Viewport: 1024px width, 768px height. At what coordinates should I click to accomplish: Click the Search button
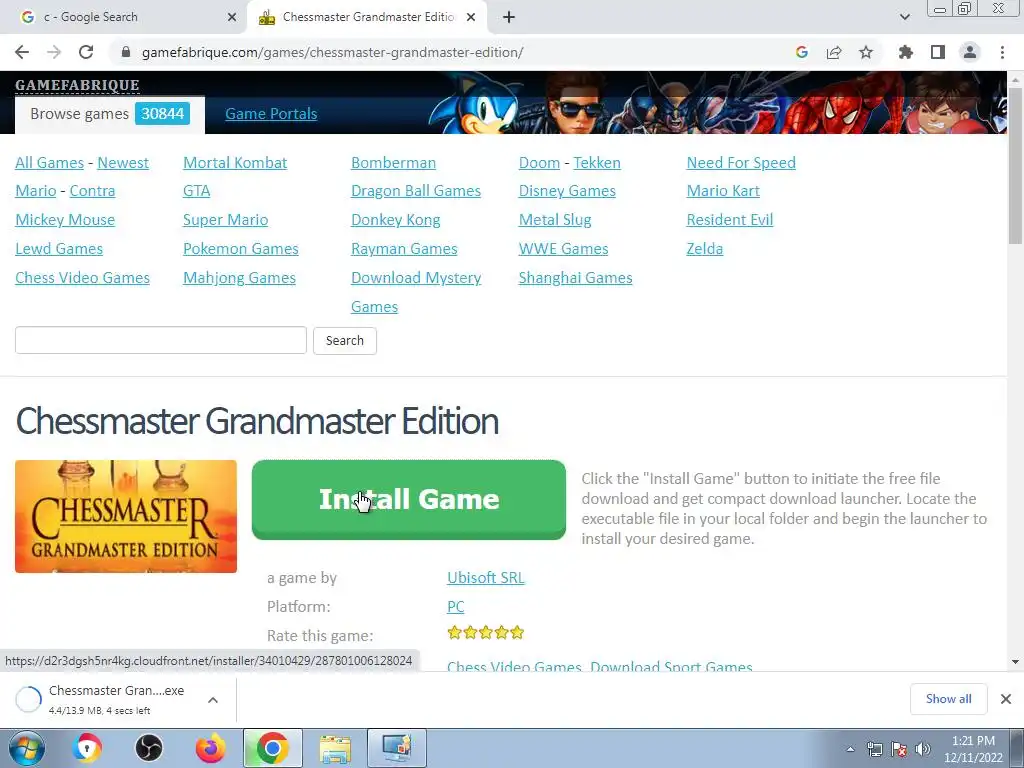[x=345, y=340]
